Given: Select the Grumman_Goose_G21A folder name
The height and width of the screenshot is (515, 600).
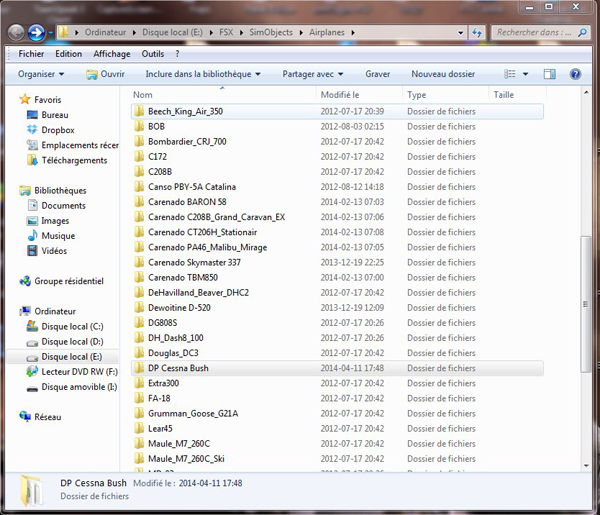Looking at the screenshot, I should [193, 414].
